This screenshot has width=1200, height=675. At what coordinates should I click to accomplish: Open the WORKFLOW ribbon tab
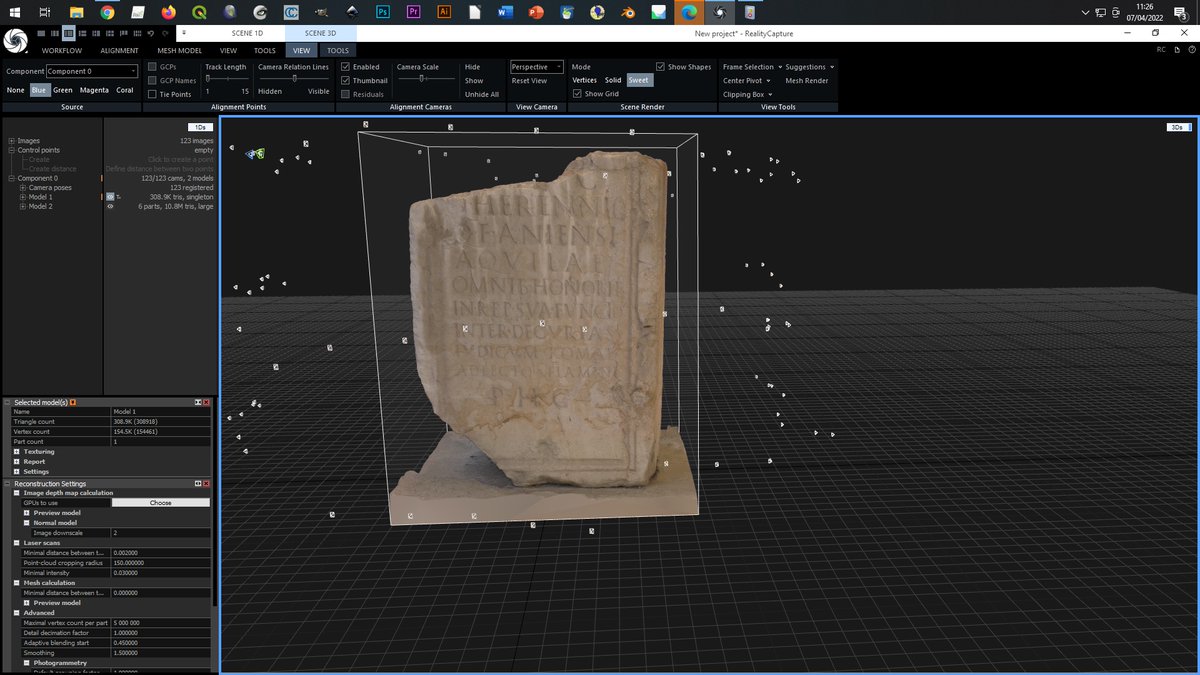62,50
